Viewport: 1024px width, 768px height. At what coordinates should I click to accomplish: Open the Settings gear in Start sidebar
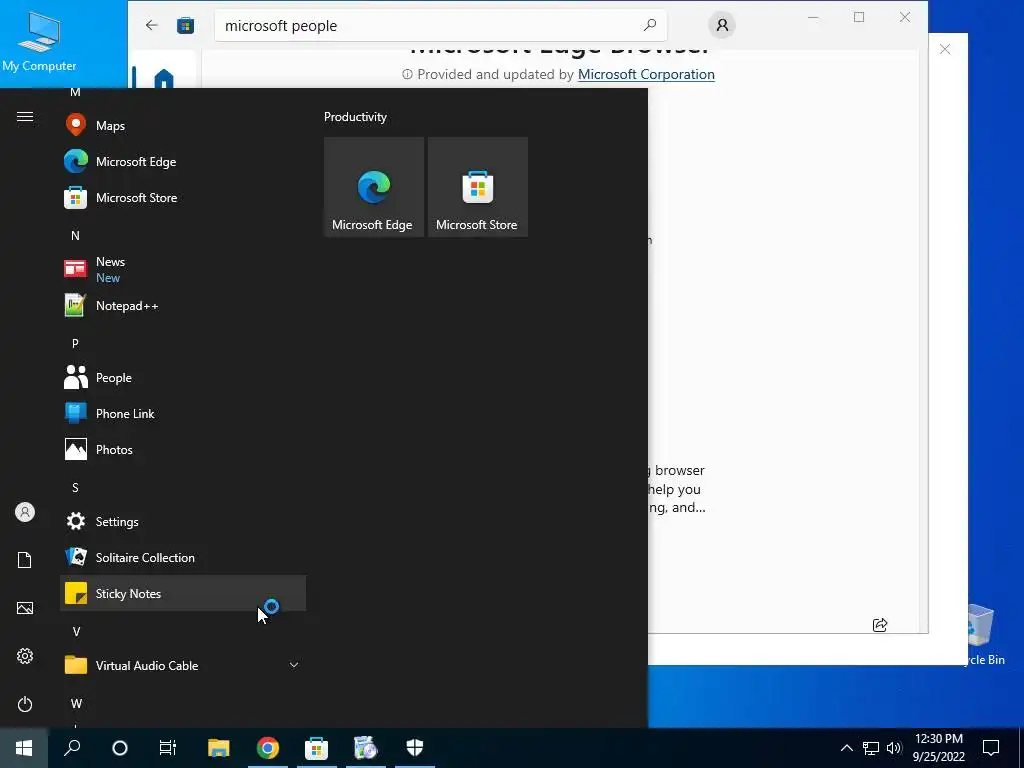pos(25,656)
